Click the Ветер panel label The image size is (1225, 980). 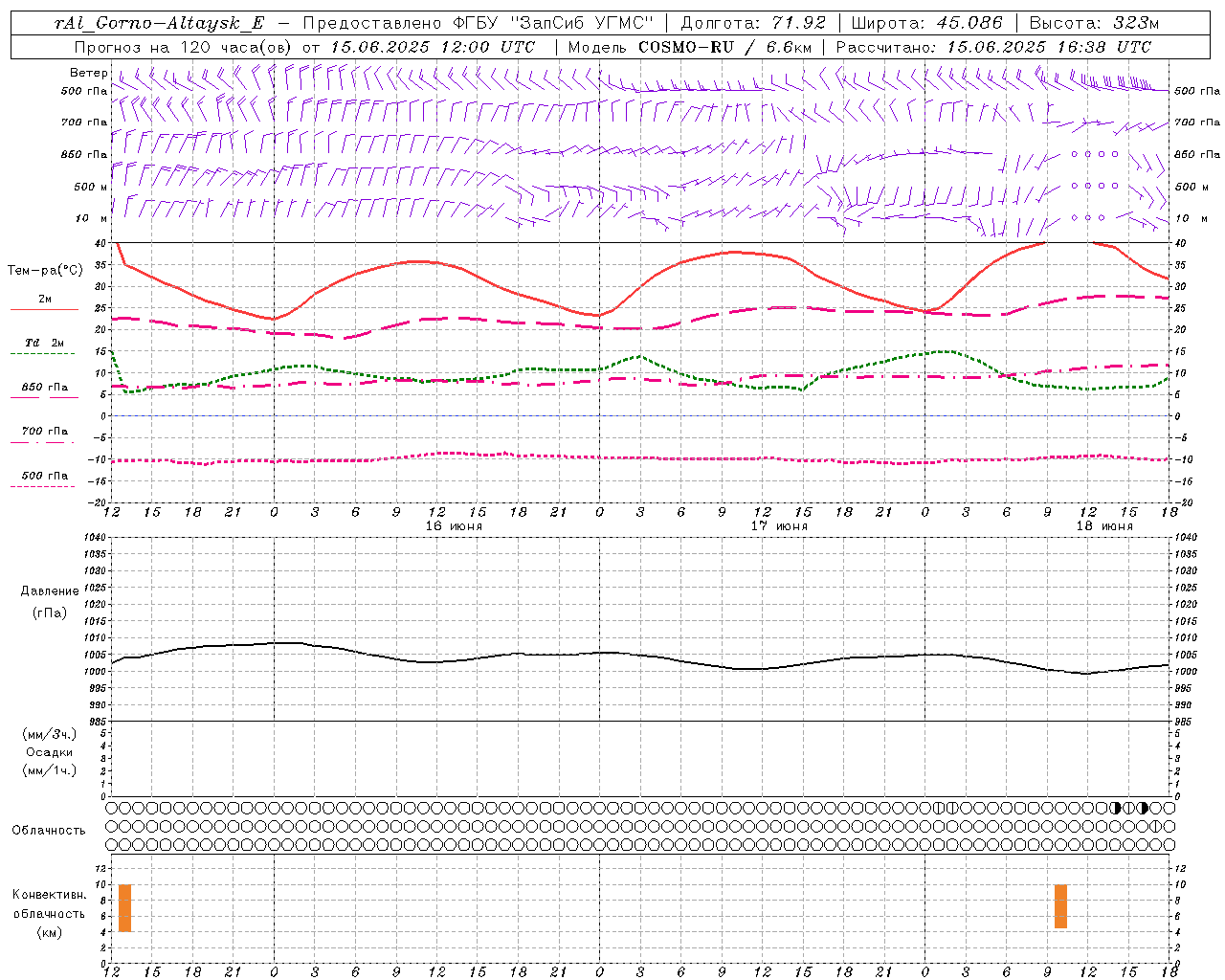pos(89,73)
